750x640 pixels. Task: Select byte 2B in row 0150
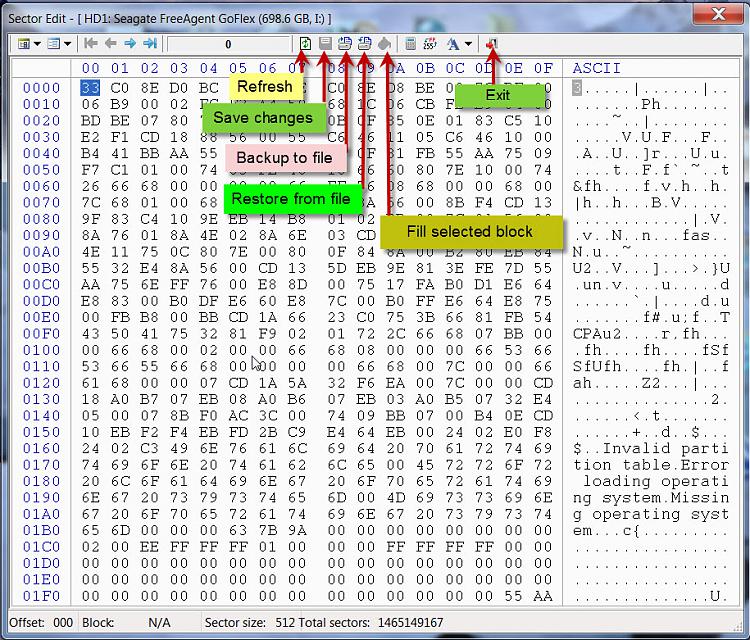click(267, 432)
